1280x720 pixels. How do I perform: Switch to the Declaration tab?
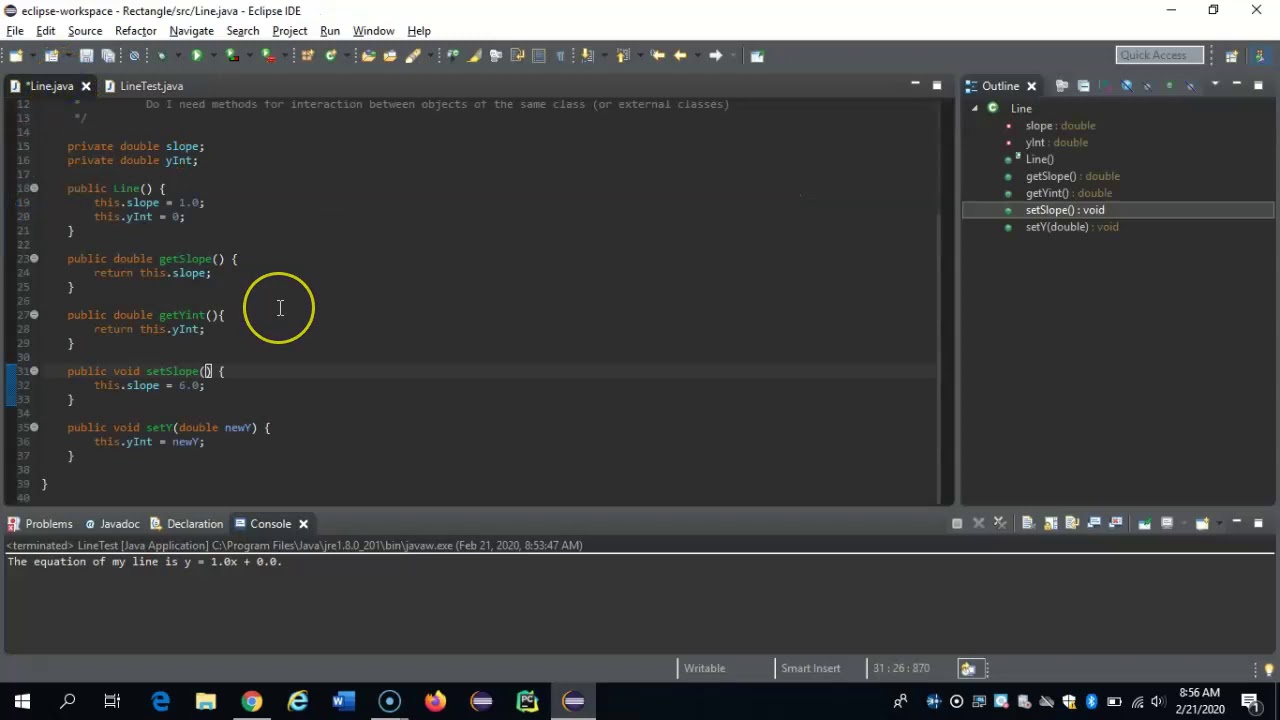186,523
